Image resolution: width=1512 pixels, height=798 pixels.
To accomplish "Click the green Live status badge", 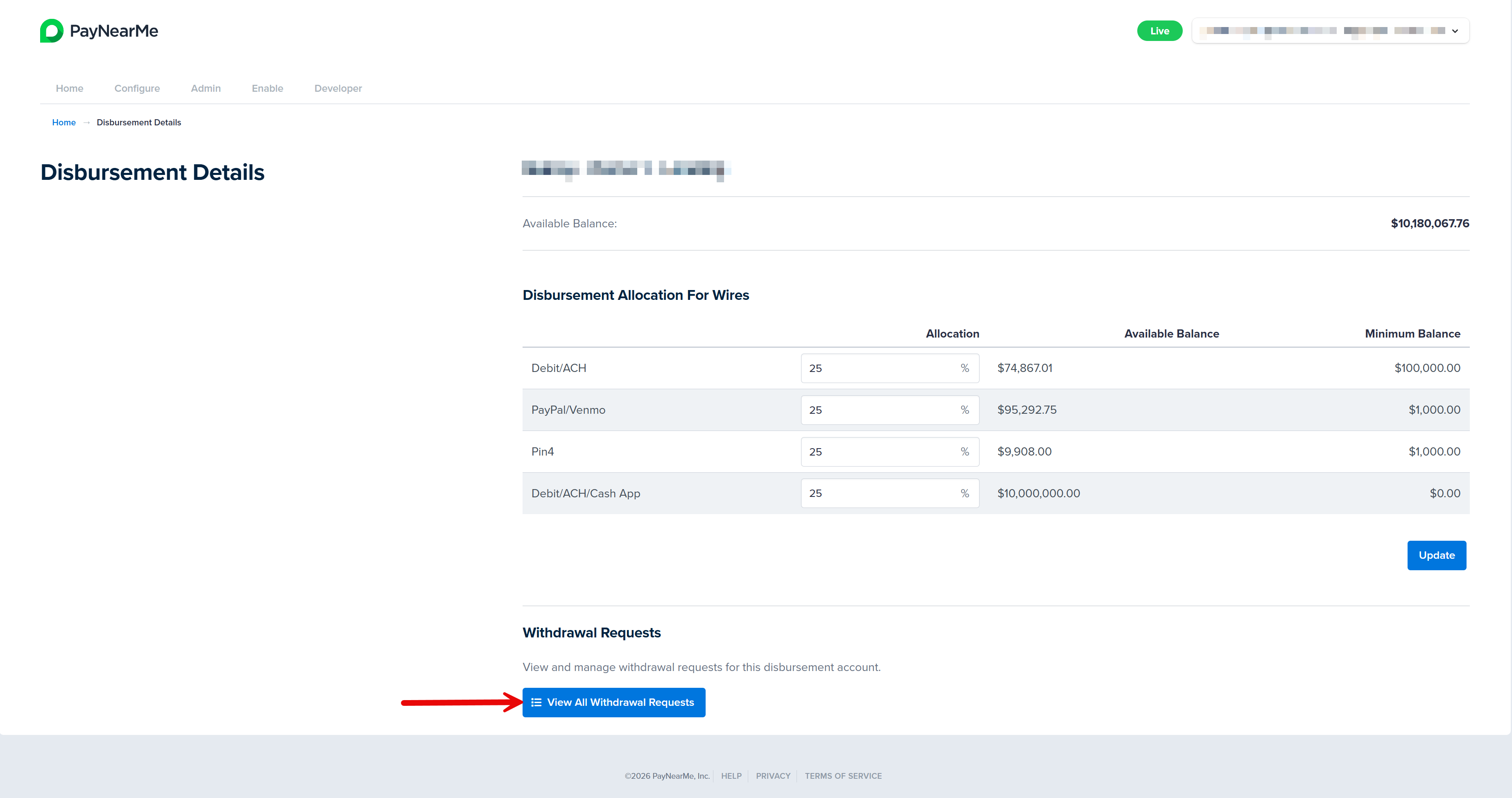I will coord(1159,31).
